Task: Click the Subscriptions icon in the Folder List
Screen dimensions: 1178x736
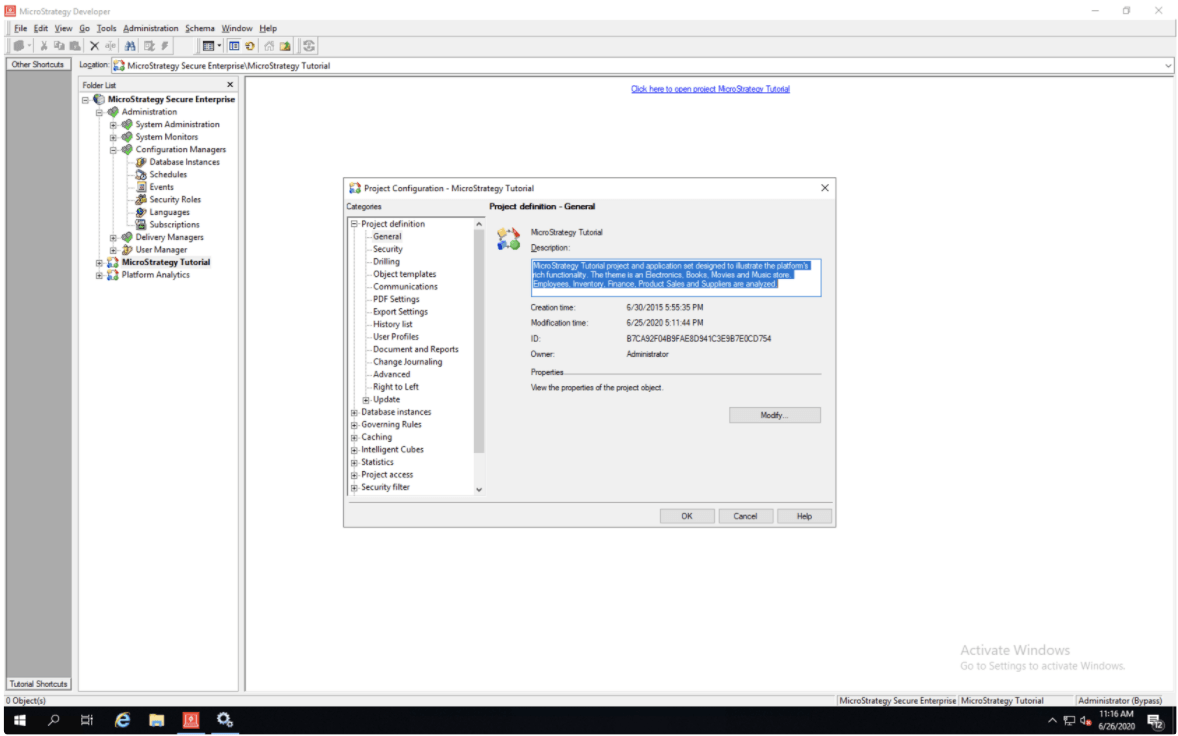Action: tap(141, 225)
